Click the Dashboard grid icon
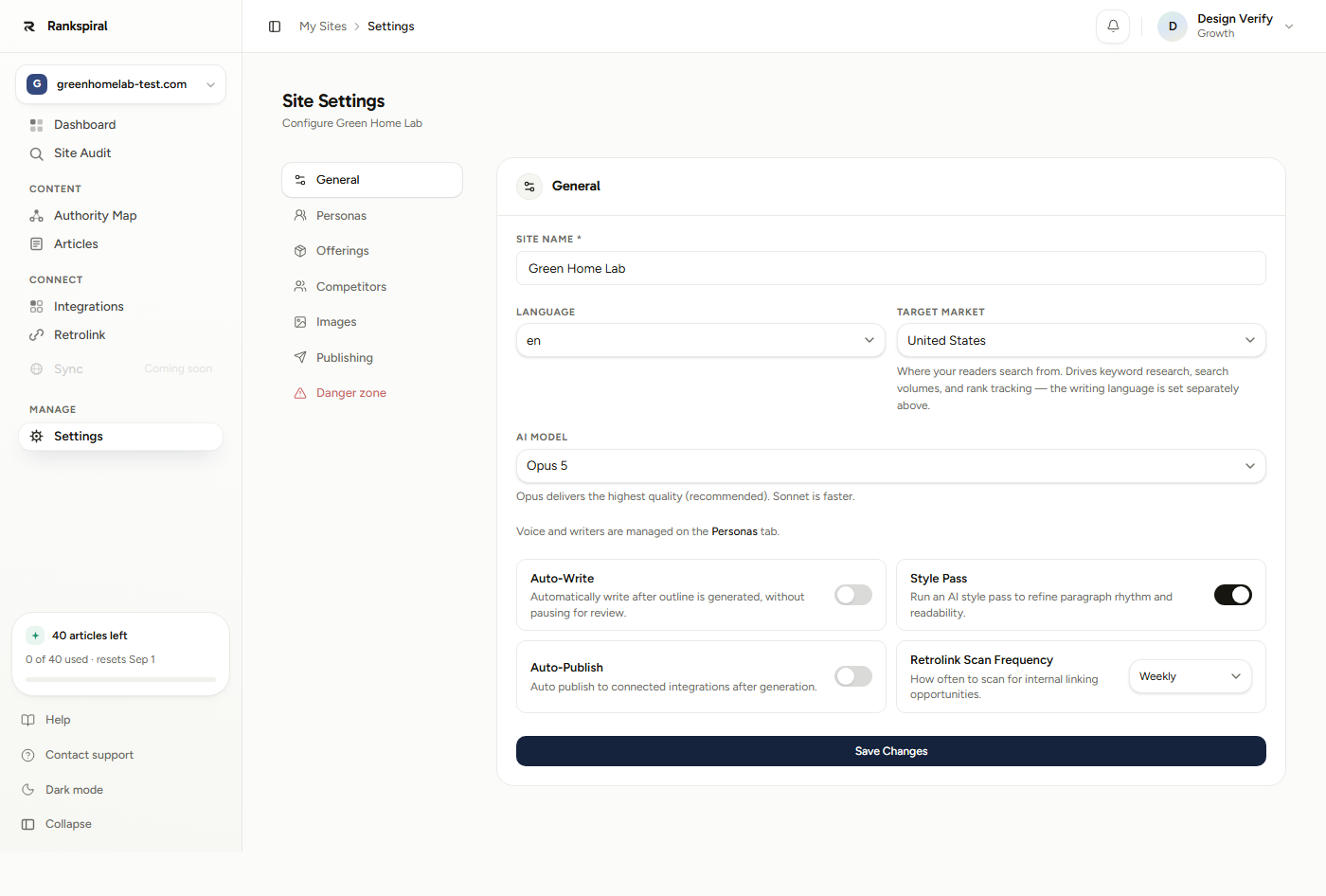 tap(36, 125)
